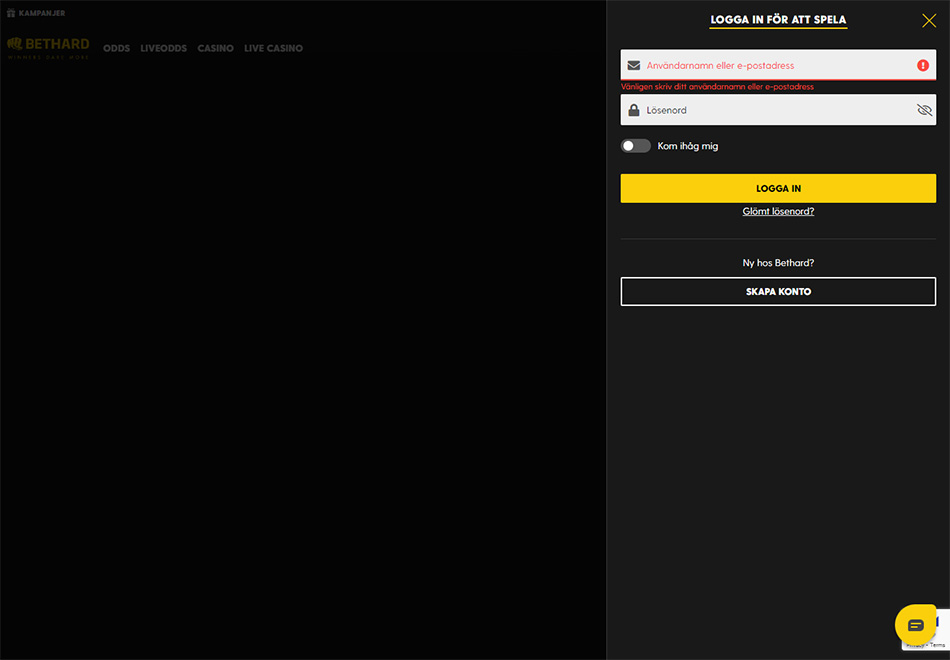Open the Glömt lösenord? link
This screenshot has height=660, width=950.
tap(778, 211)
